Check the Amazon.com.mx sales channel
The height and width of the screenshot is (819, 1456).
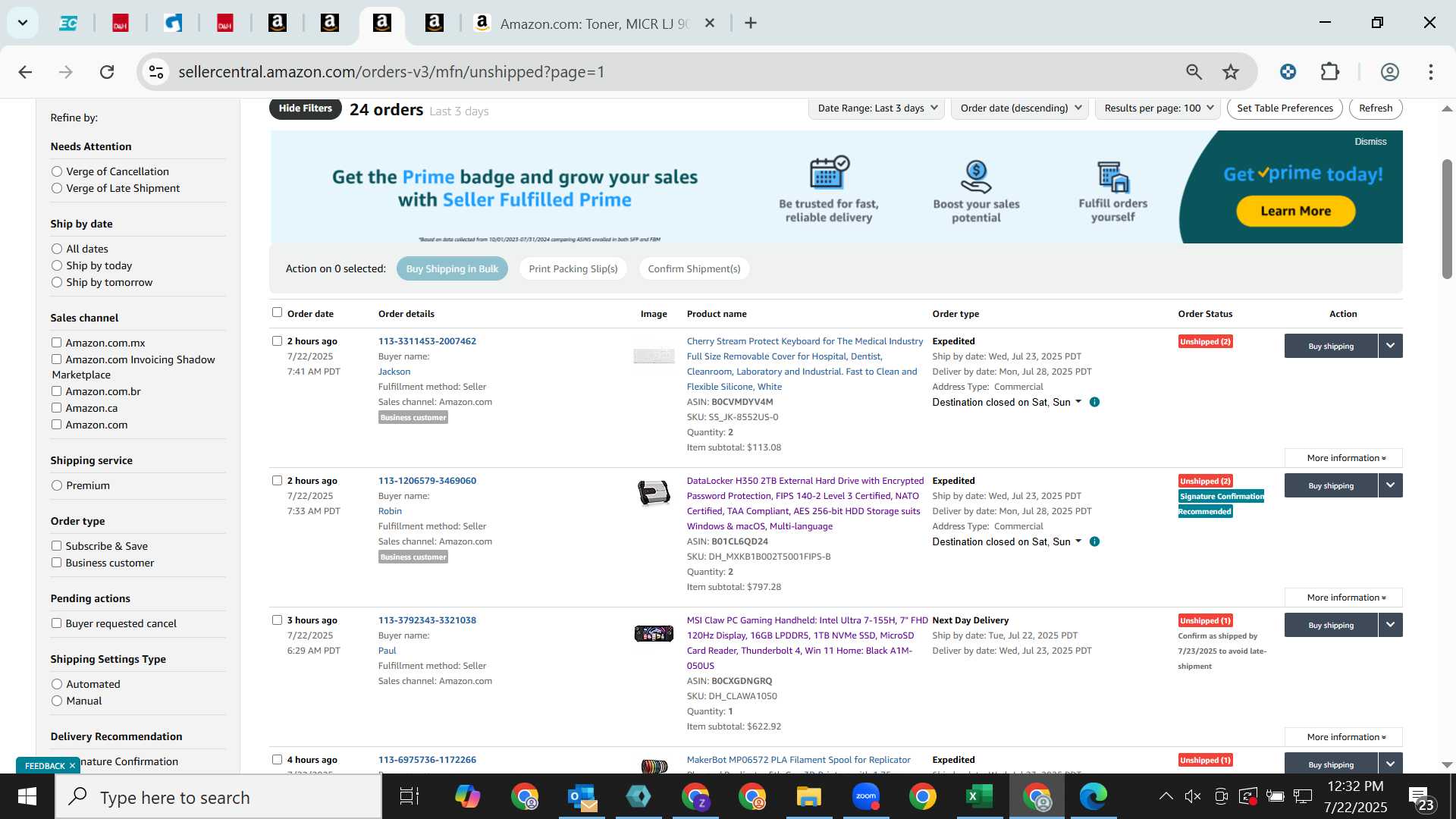56,343
